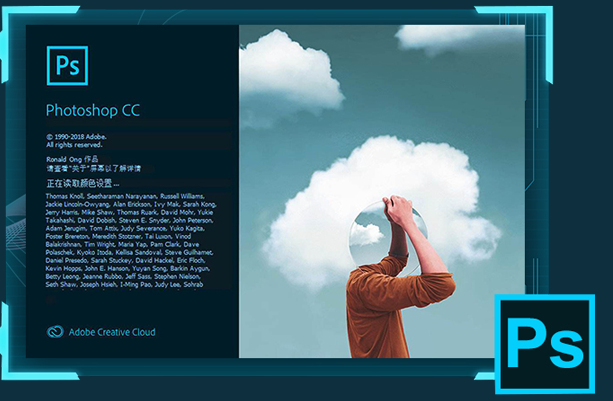613x401 pixels.
Task: Click the 正在读取颜色设置 loading status text
Action: tap(82, 184)
